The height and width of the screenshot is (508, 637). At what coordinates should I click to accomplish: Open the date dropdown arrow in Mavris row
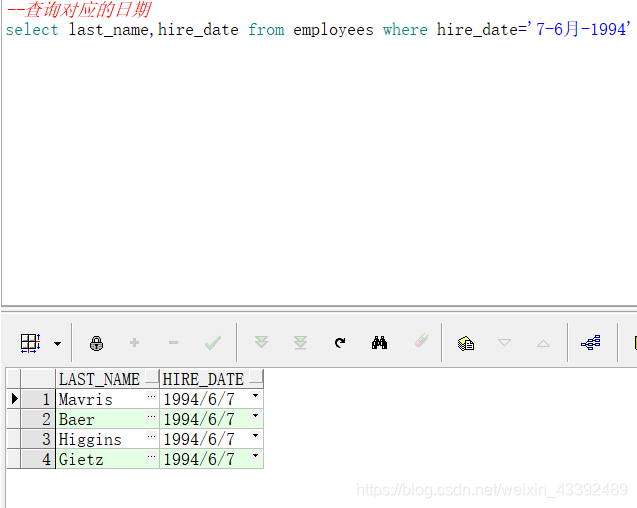256,395
